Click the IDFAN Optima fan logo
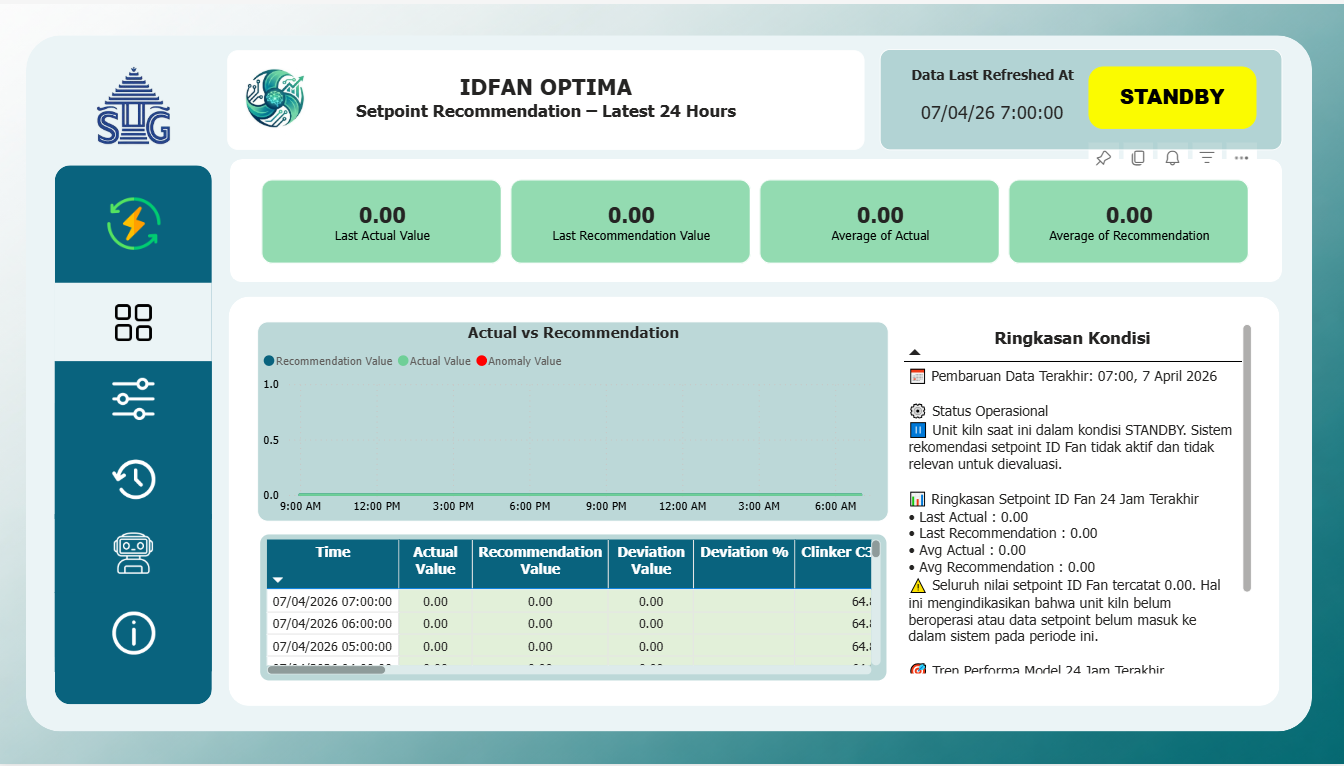The width and height of the screenshot is (1344, 766). [x=275, y=98]
